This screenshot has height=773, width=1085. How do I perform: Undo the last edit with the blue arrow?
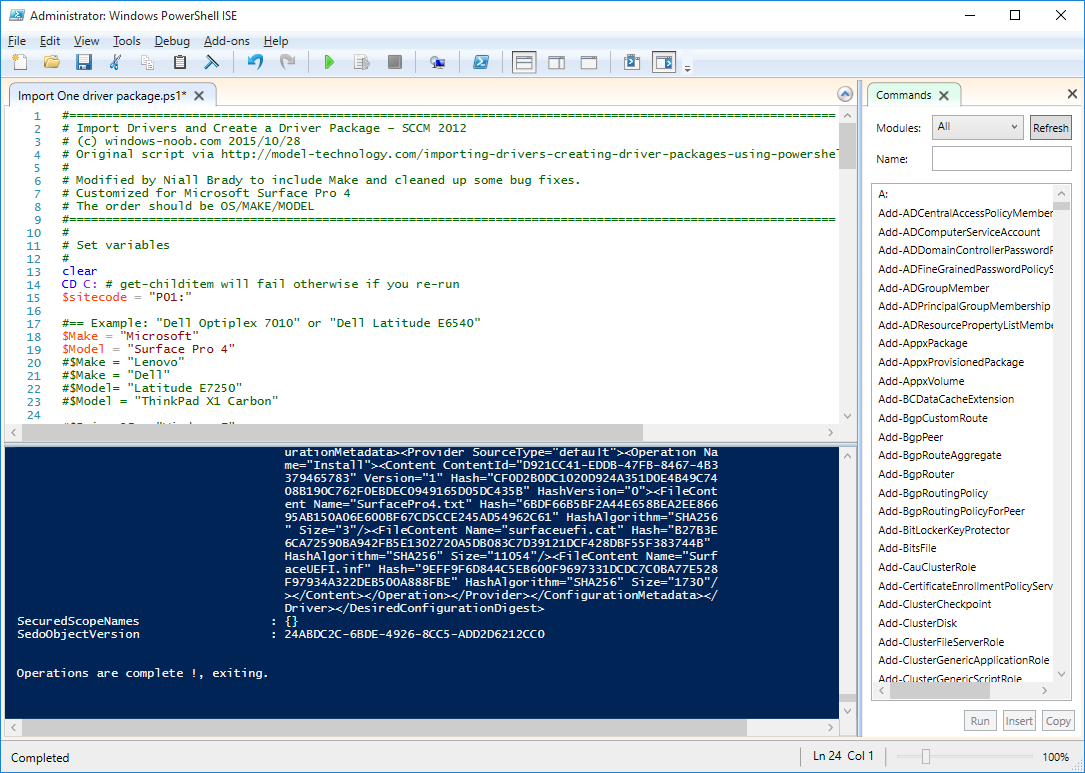click(255, 62)
